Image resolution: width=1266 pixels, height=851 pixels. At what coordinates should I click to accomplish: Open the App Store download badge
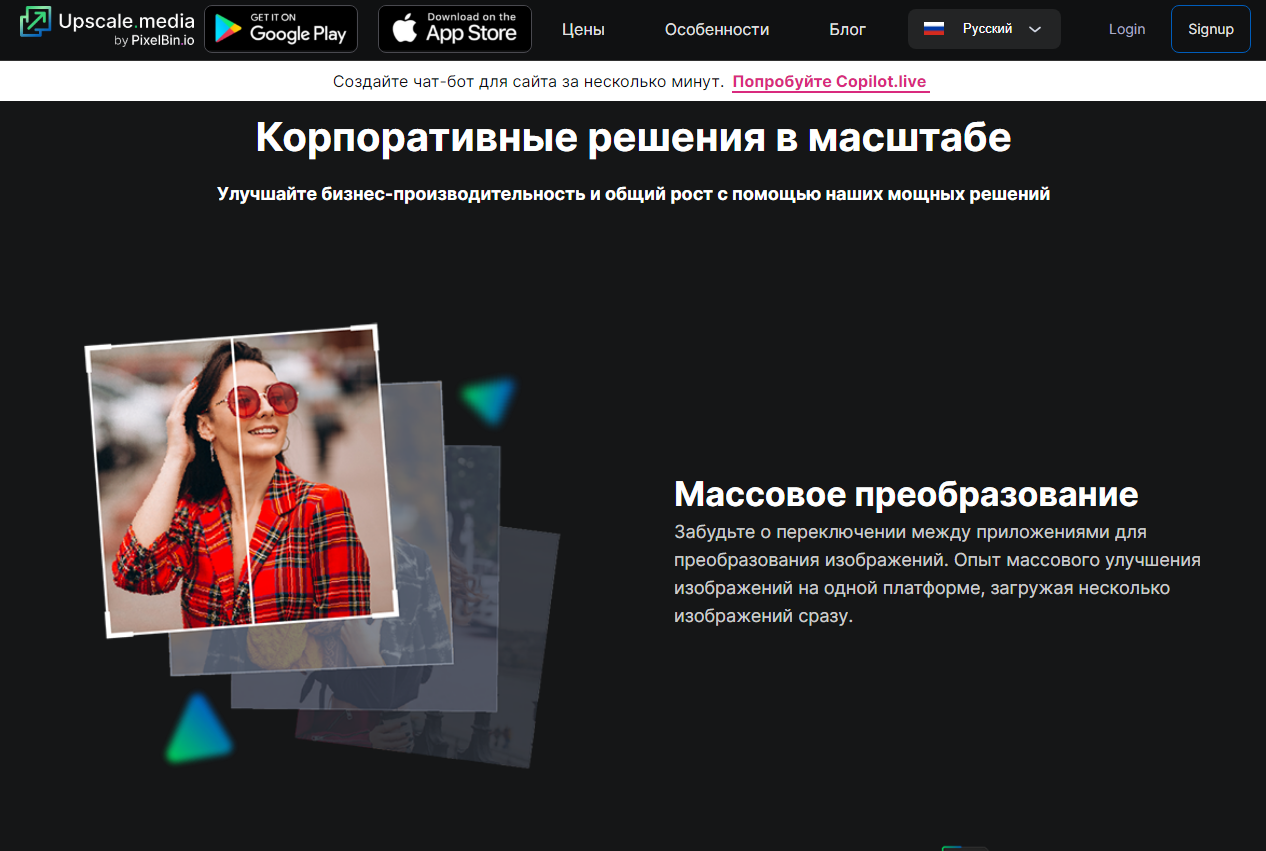pos(455,29)
